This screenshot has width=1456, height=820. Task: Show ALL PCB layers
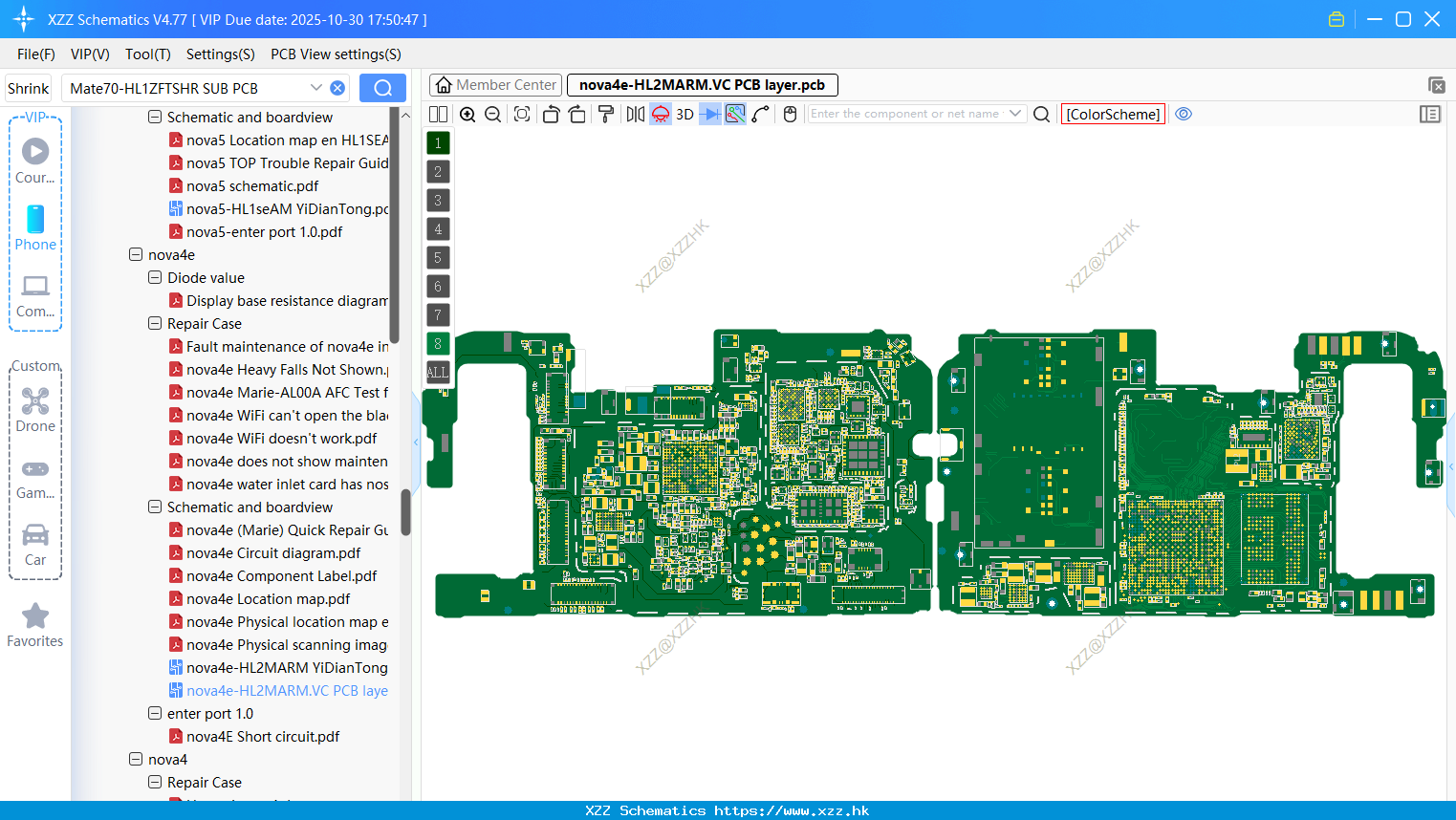tap(438, 373)
